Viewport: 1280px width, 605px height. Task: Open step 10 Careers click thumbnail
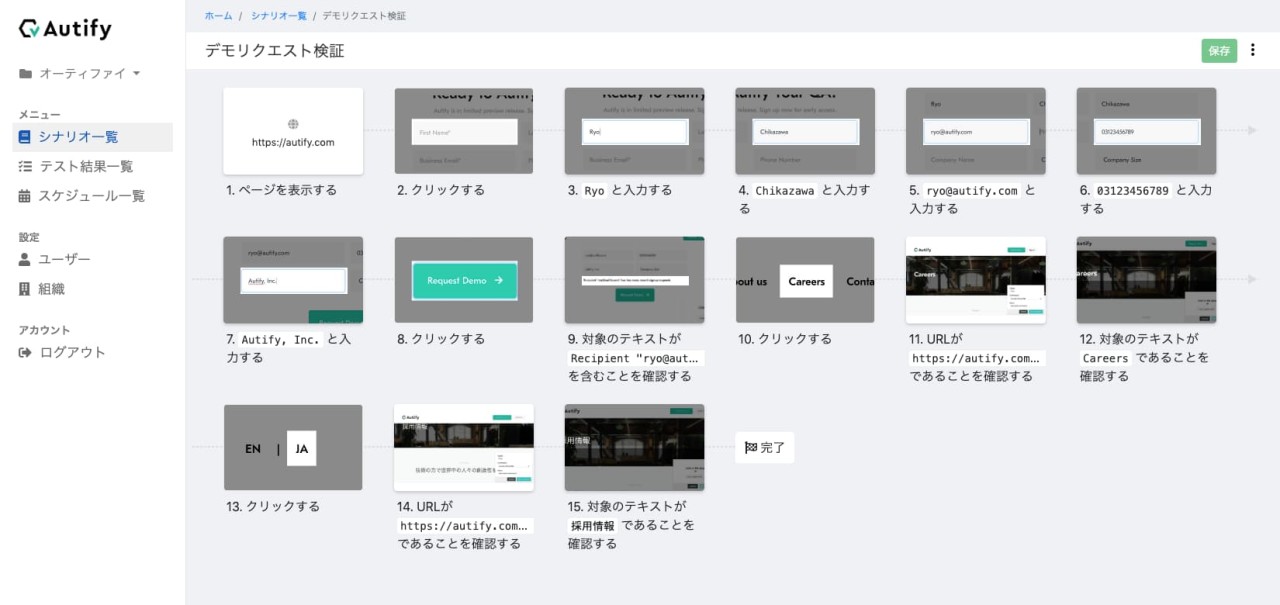(805, 280)
